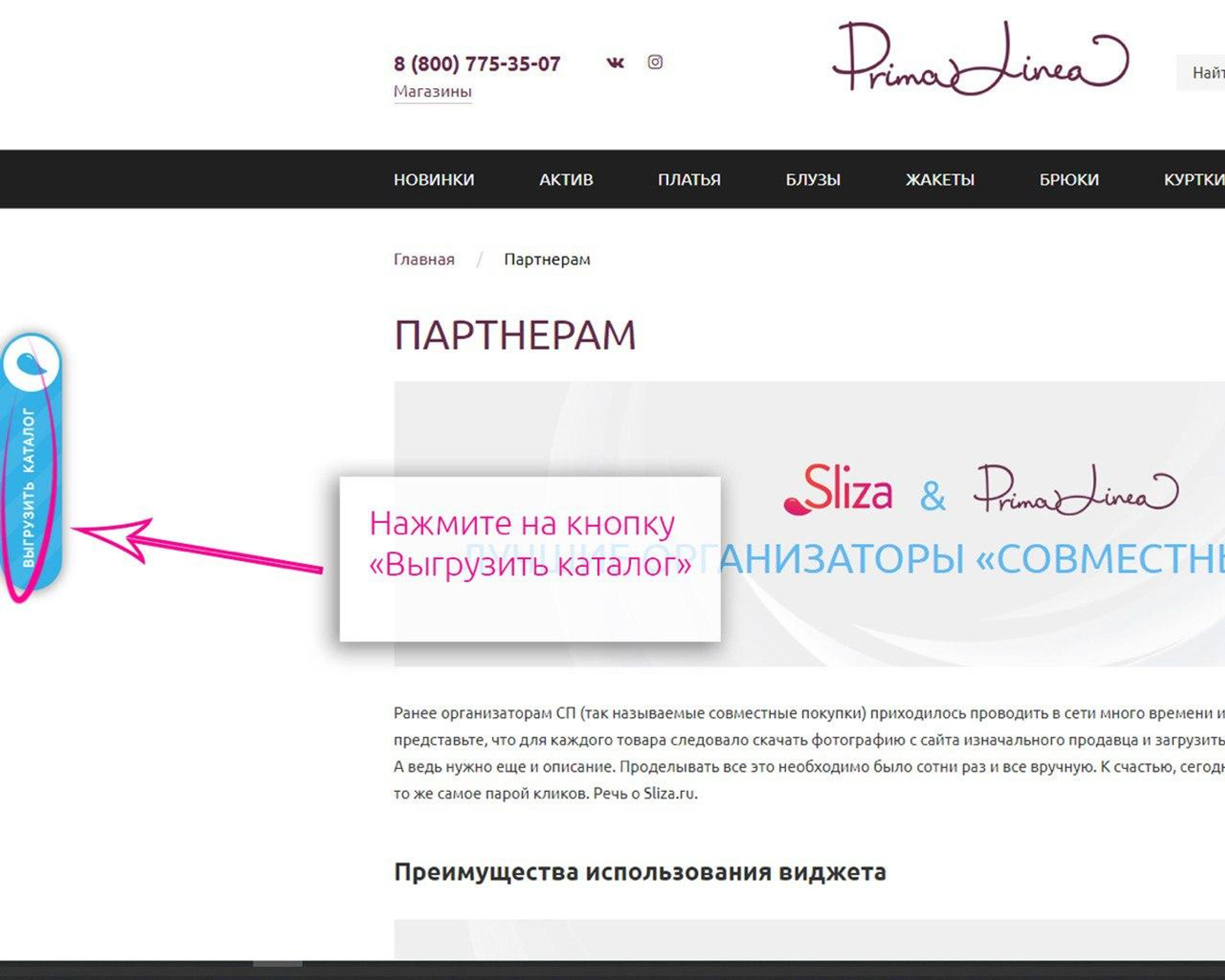Focus the Найти search field
The image size is (1225, 980).
coord(1201,73)
